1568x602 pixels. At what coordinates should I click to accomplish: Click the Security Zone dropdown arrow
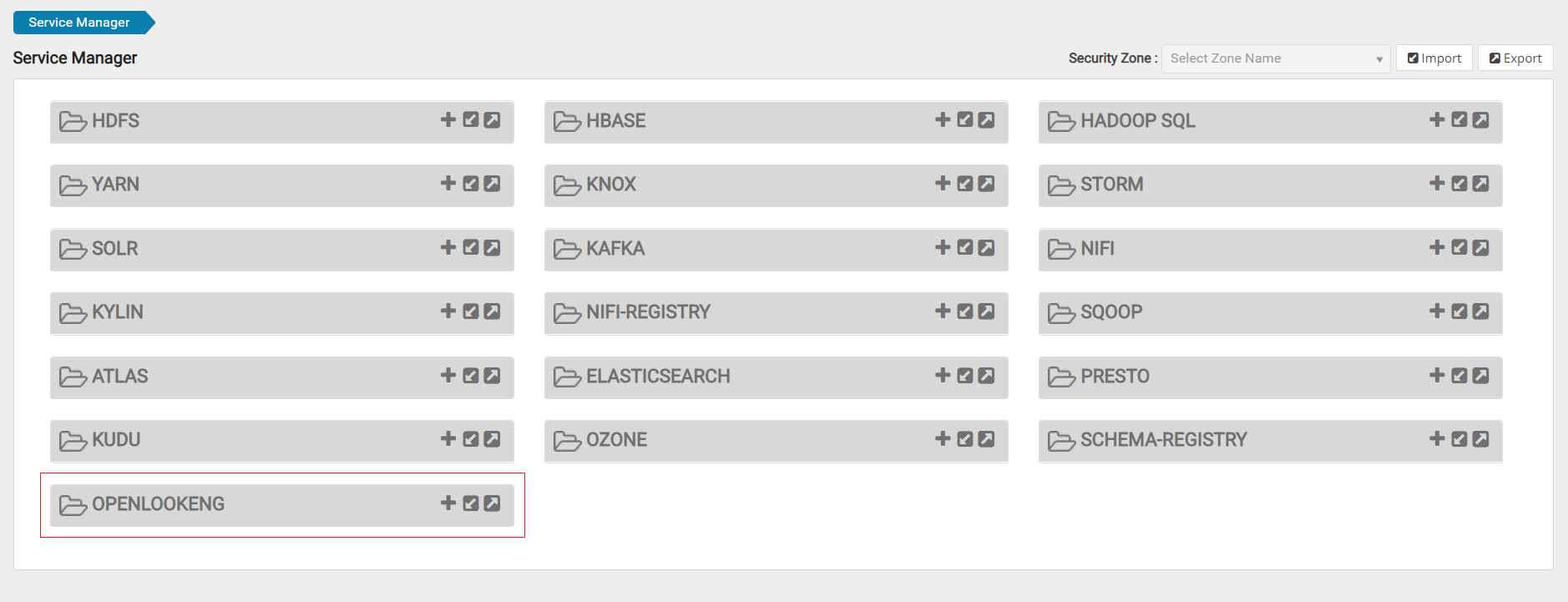point(1379,59)
